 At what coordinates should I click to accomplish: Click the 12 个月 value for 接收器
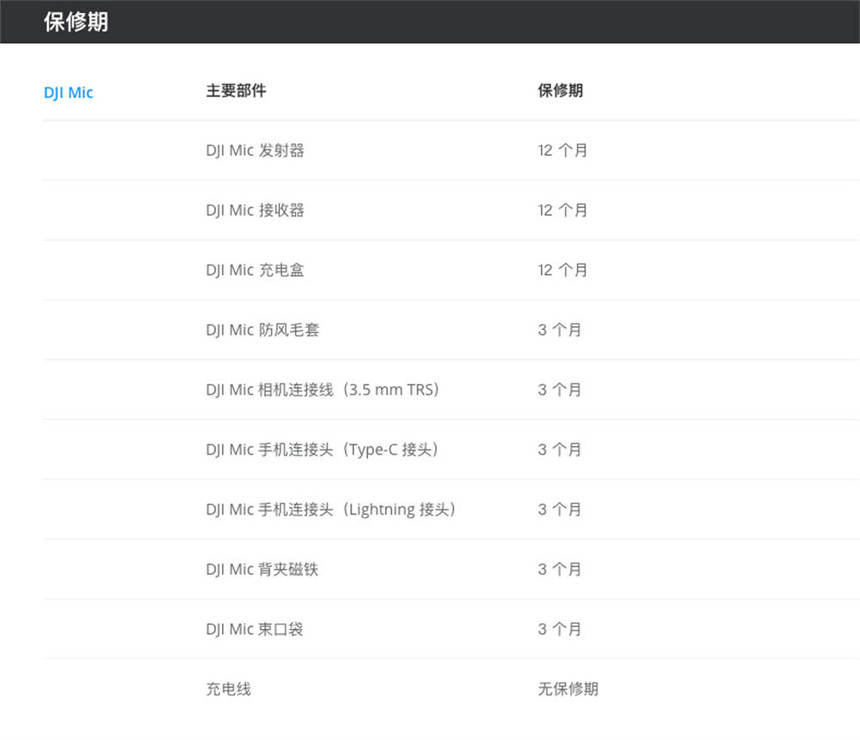(x=562, y=210)
